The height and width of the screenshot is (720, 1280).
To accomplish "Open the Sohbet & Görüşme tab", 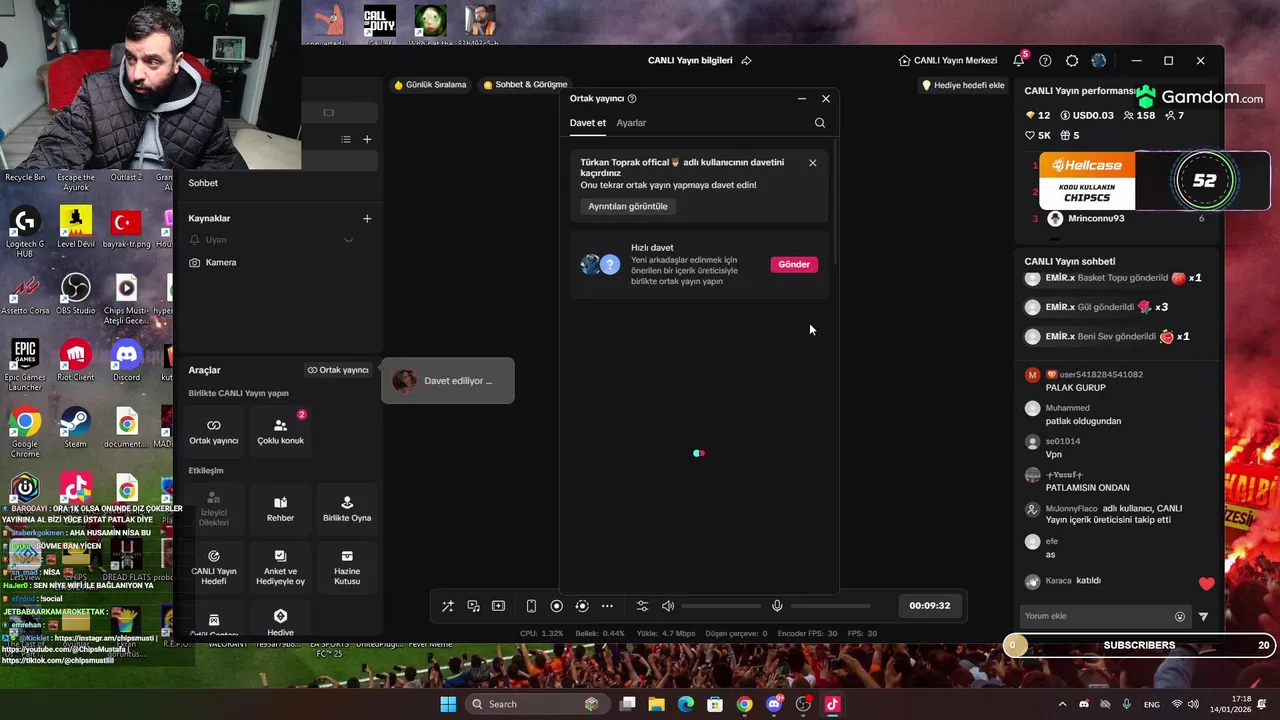I will (525, 85).
